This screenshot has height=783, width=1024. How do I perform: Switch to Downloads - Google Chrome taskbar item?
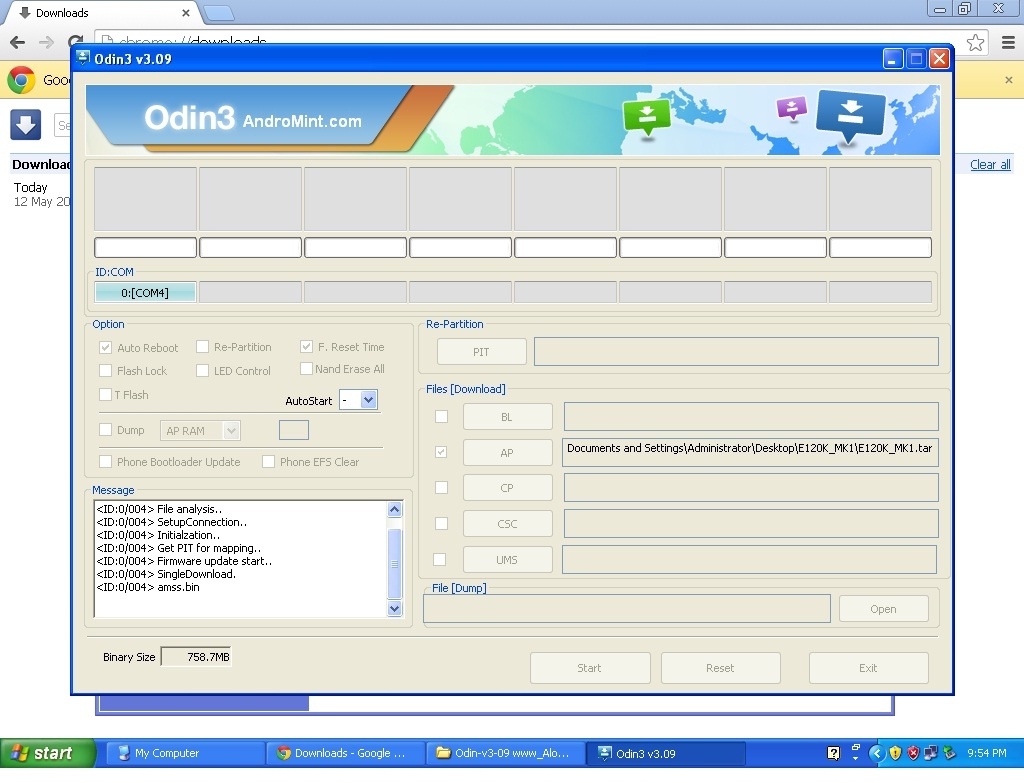point(345,753)
